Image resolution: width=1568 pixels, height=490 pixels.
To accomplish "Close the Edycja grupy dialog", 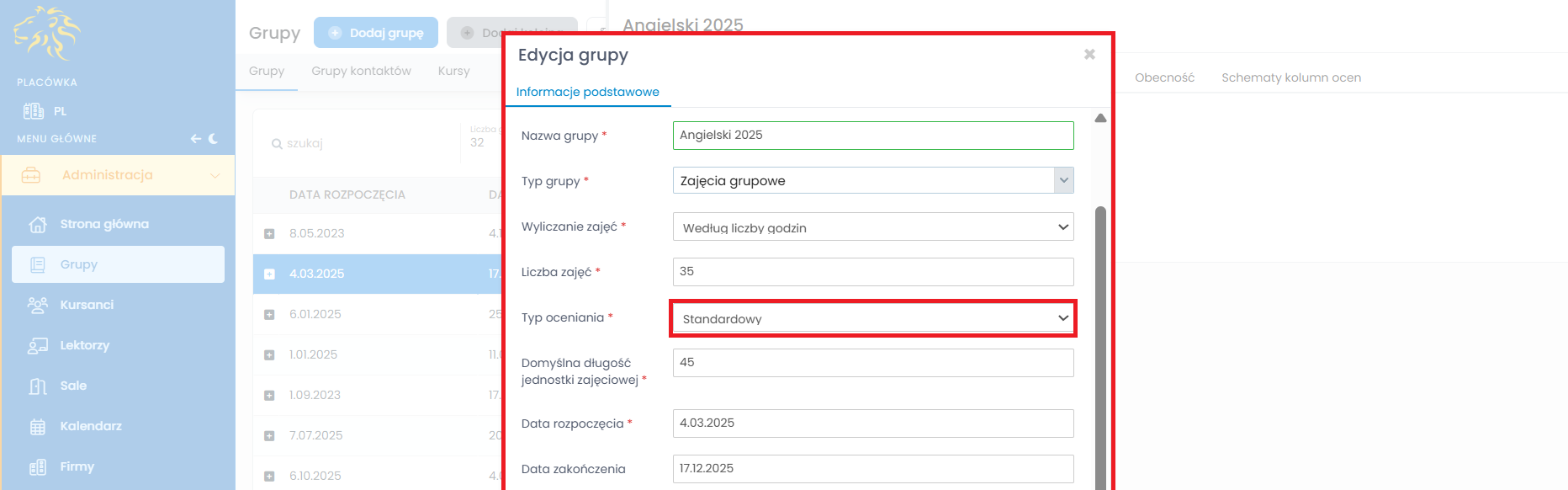I will pos(1089,55).
